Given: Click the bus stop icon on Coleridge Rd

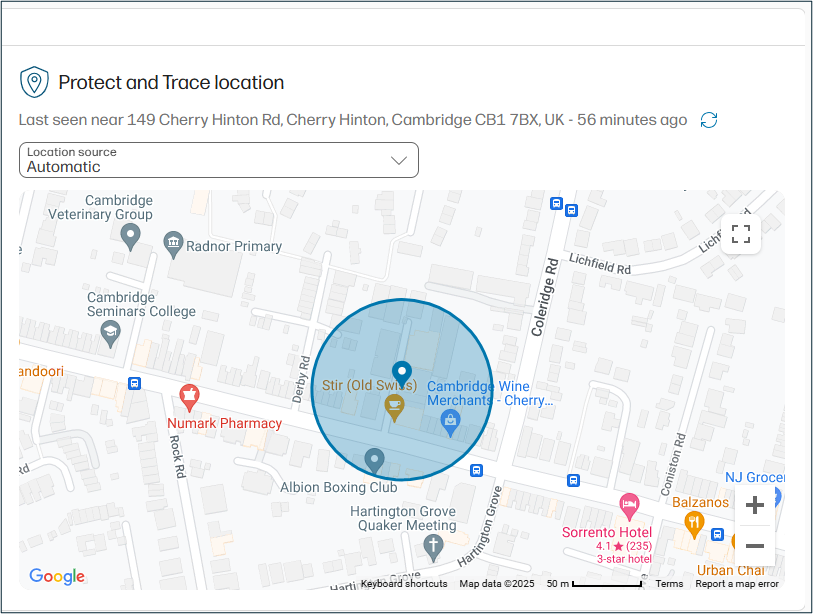Looking at the screenshot, I should [x=556, y=203].
